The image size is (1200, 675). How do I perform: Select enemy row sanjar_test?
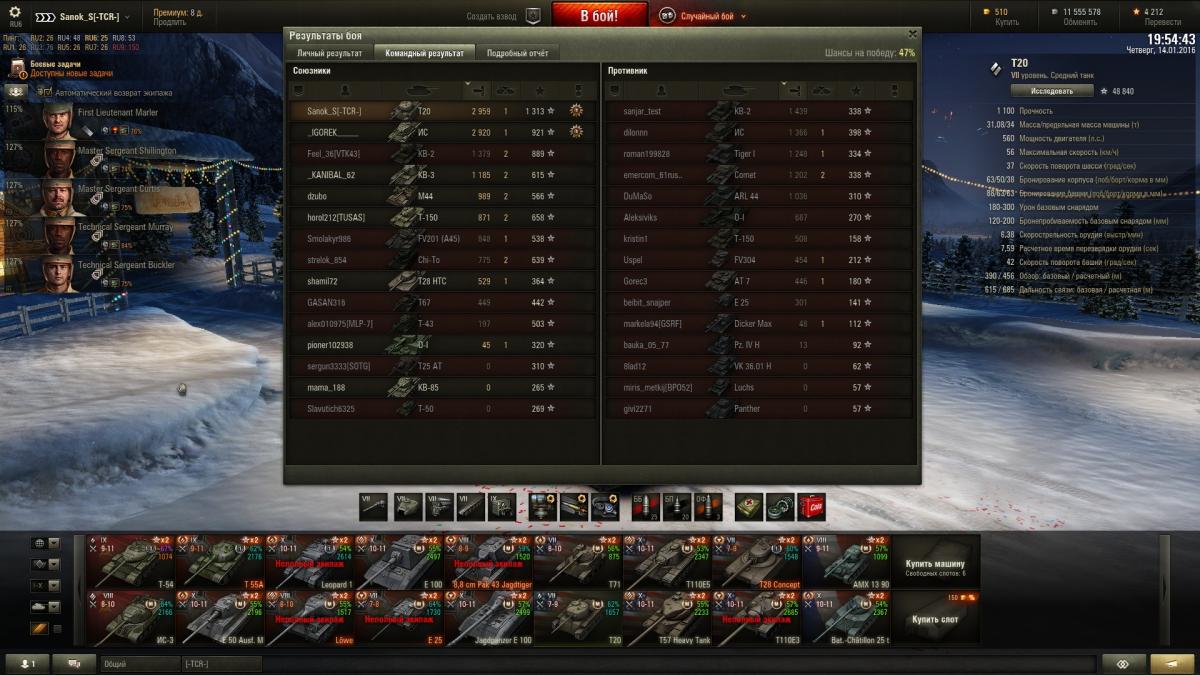tap(759, 111)
